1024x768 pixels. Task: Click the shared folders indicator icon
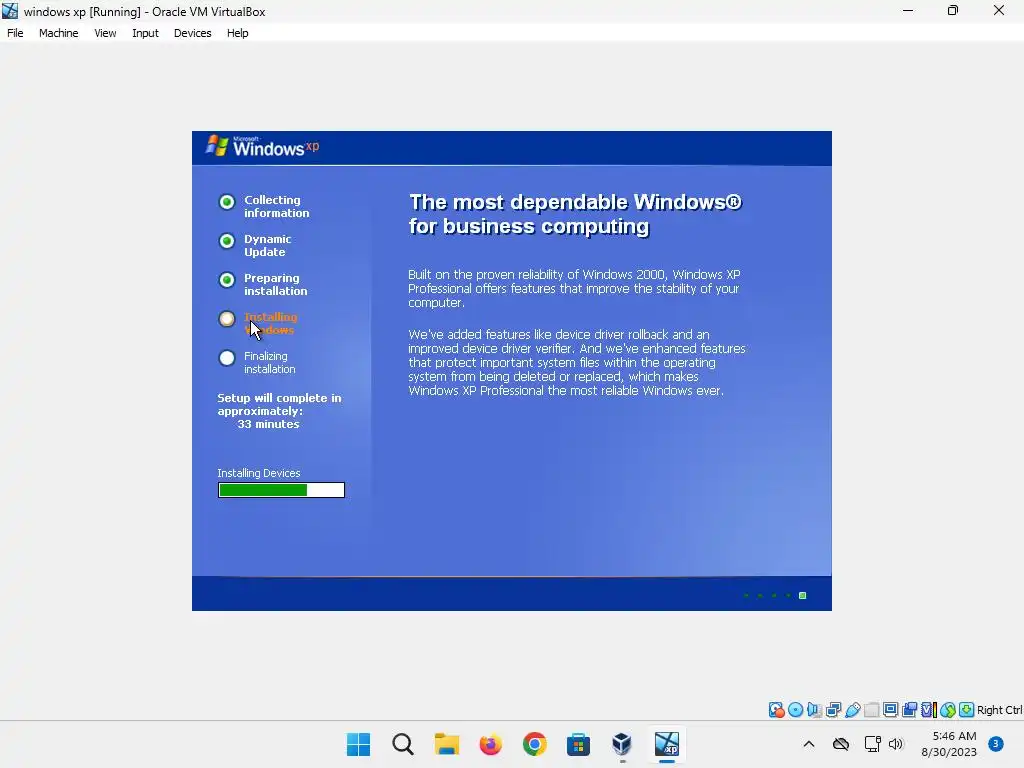871,710
